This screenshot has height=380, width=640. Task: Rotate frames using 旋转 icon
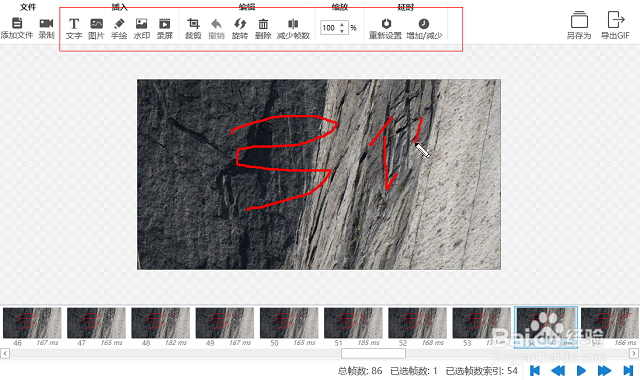[x=240, y=24]
